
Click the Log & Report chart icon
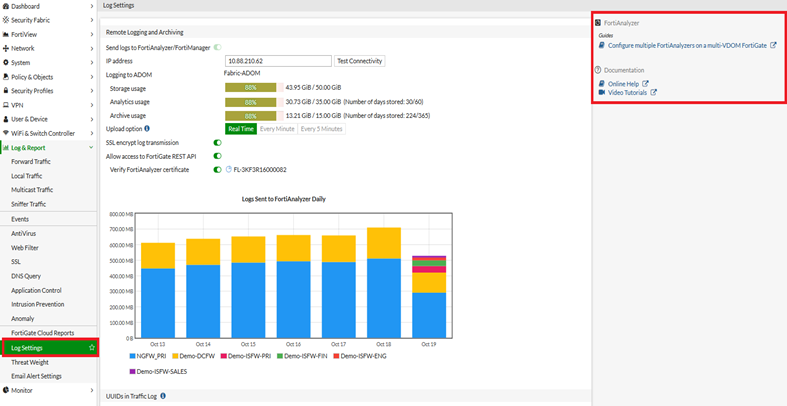pos(6,148)
